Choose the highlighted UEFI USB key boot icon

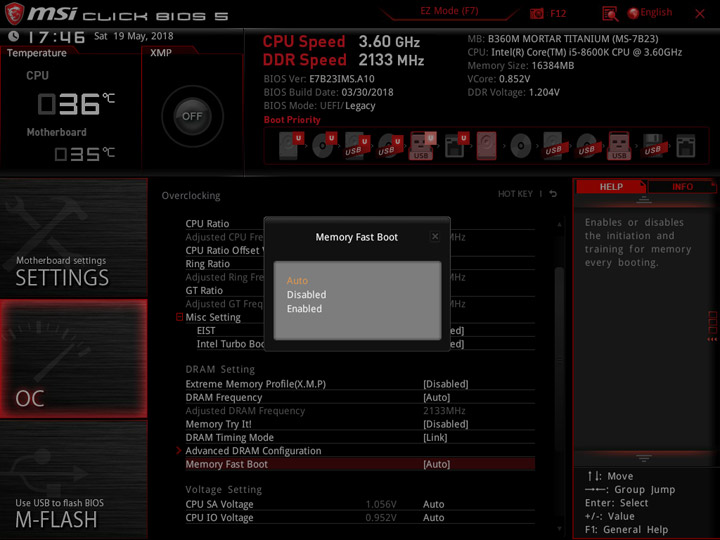pos(422,146)
